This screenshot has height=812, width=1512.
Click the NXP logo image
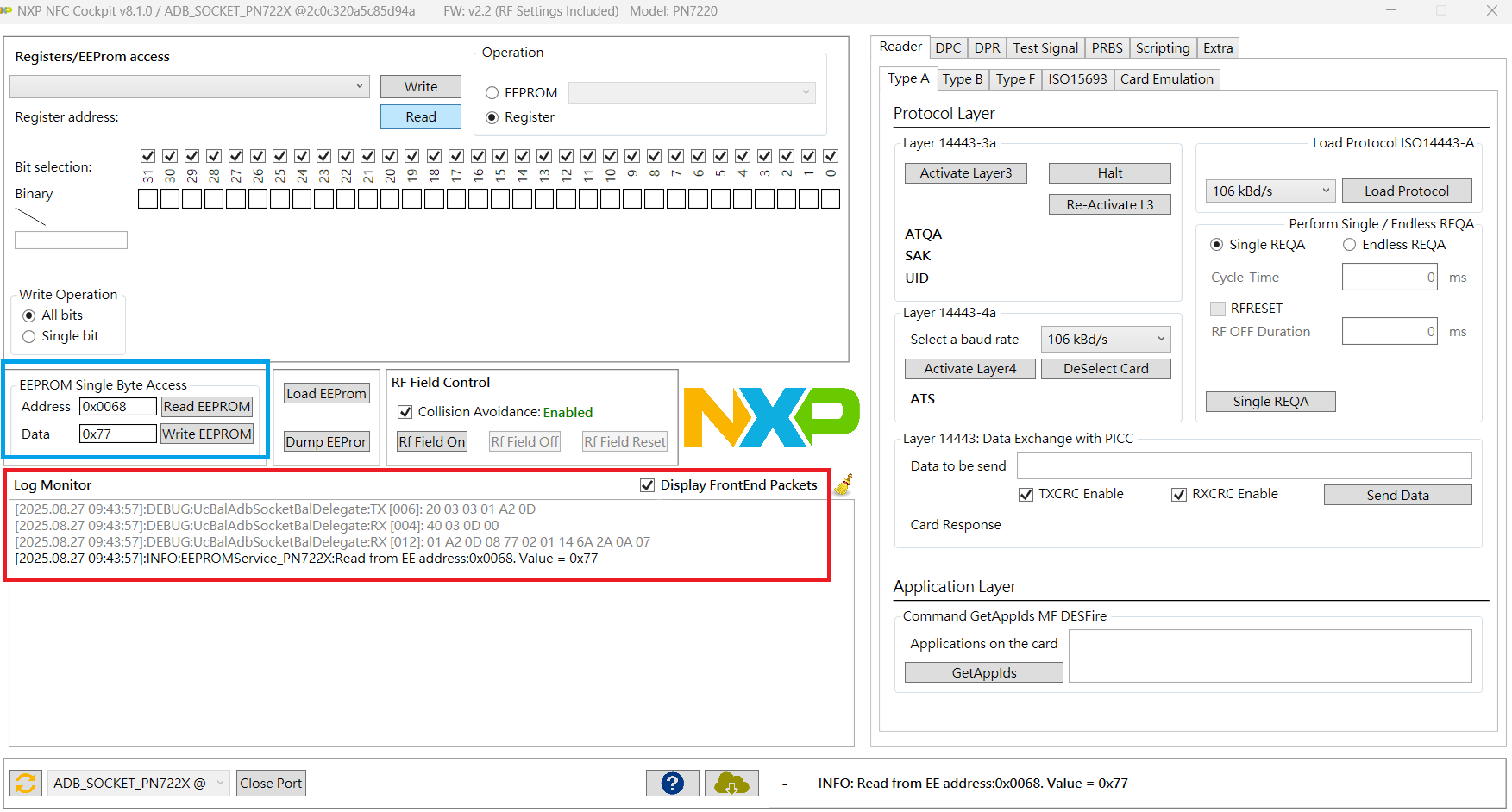pos(771,417)
